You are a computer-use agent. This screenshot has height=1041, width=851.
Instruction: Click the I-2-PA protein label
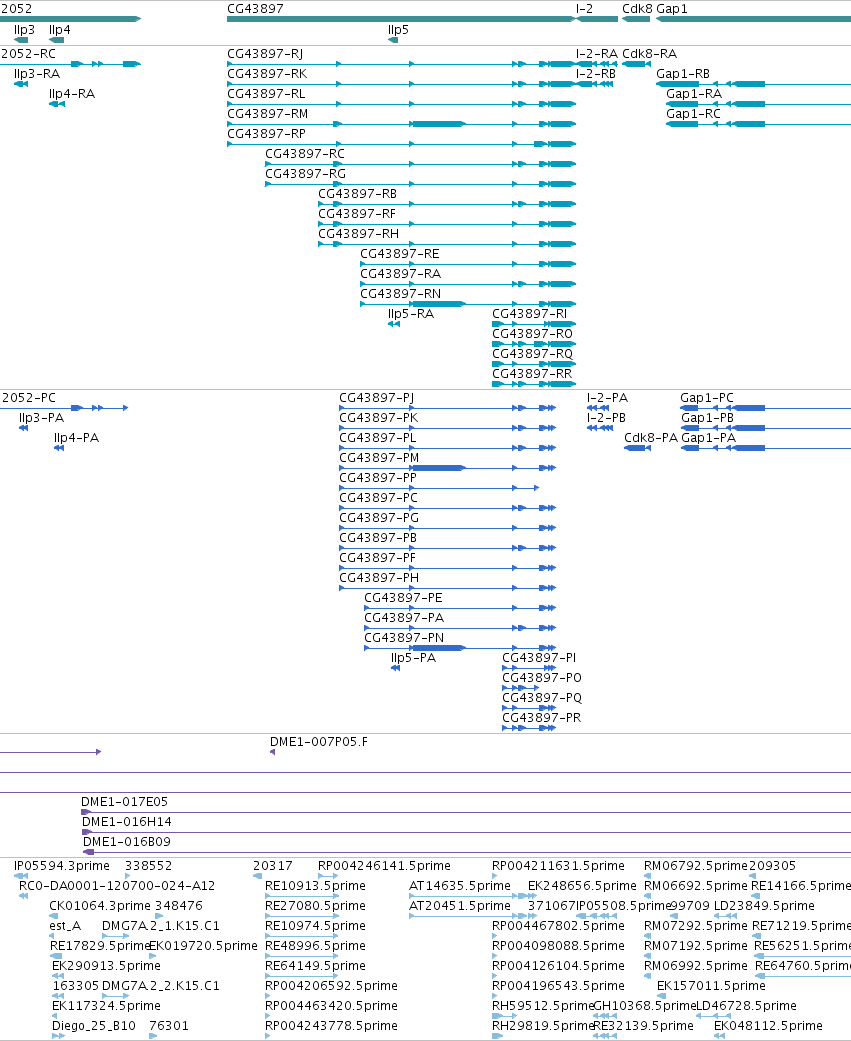[607, 398]
